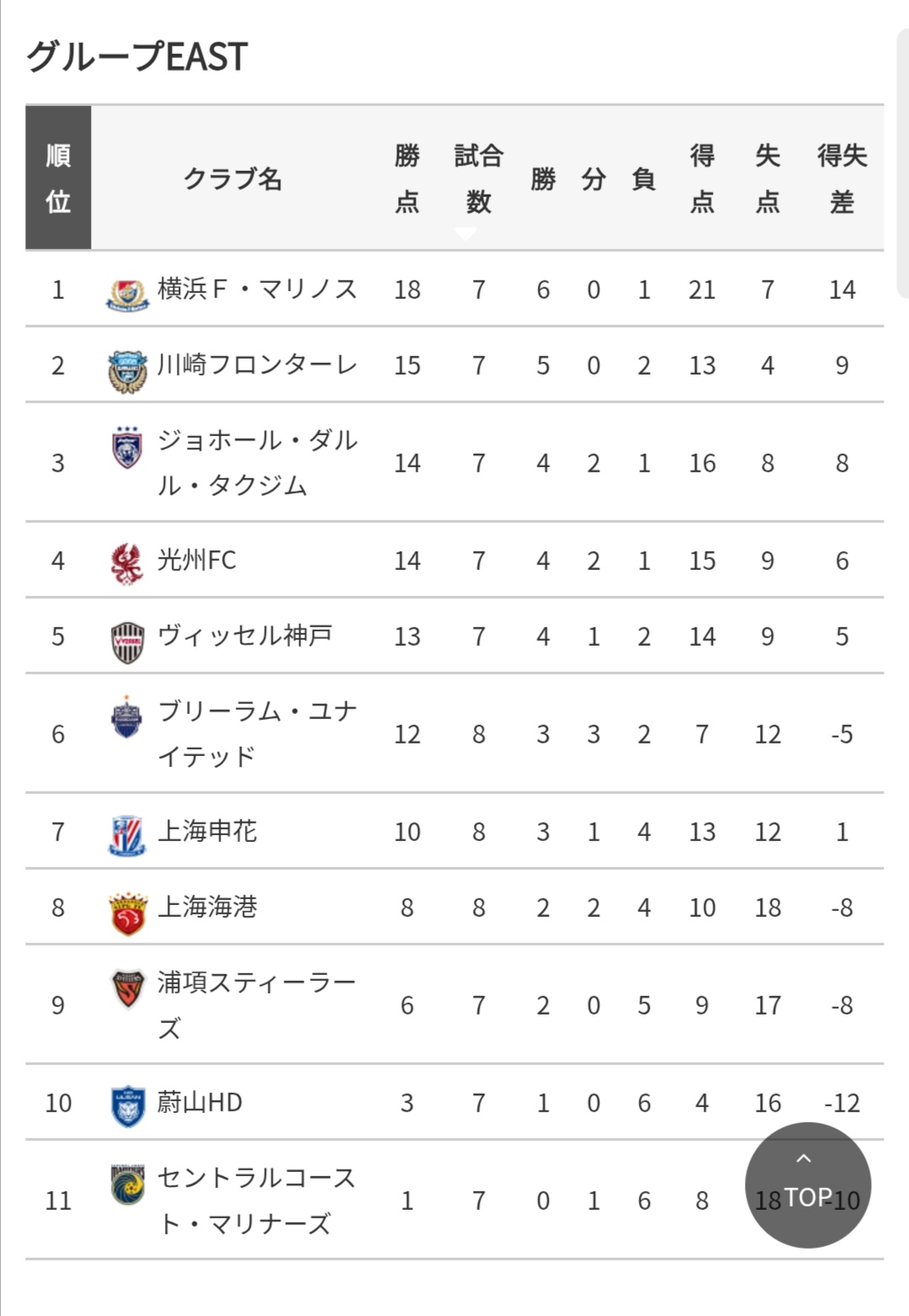Open the ヴィッセル神戸 club name
This screenshot has height=1316, width=909.
pyautogui.click(x=245, y=635)
